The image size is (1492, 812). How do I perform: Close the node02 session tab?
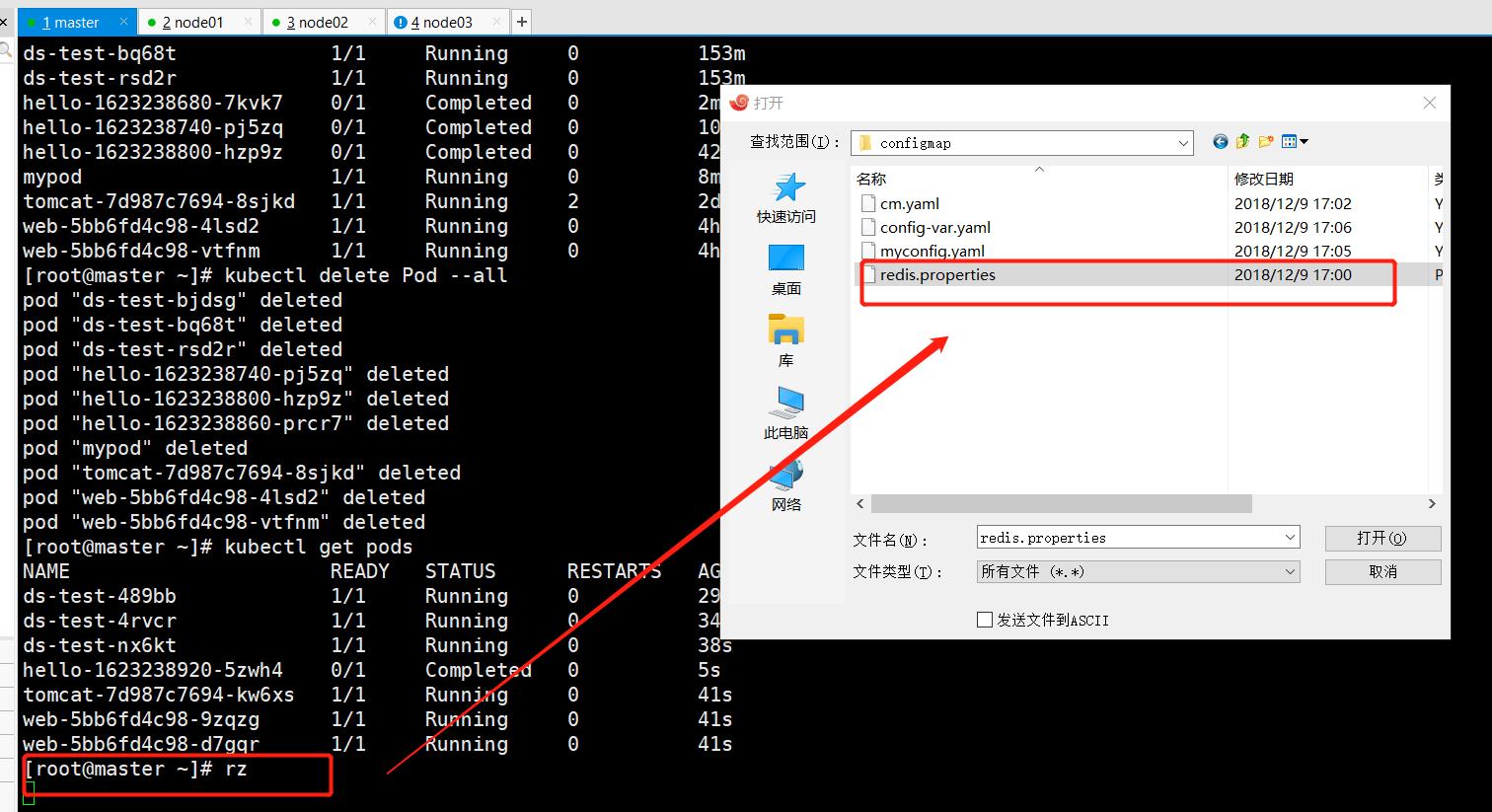pos(372,22)
